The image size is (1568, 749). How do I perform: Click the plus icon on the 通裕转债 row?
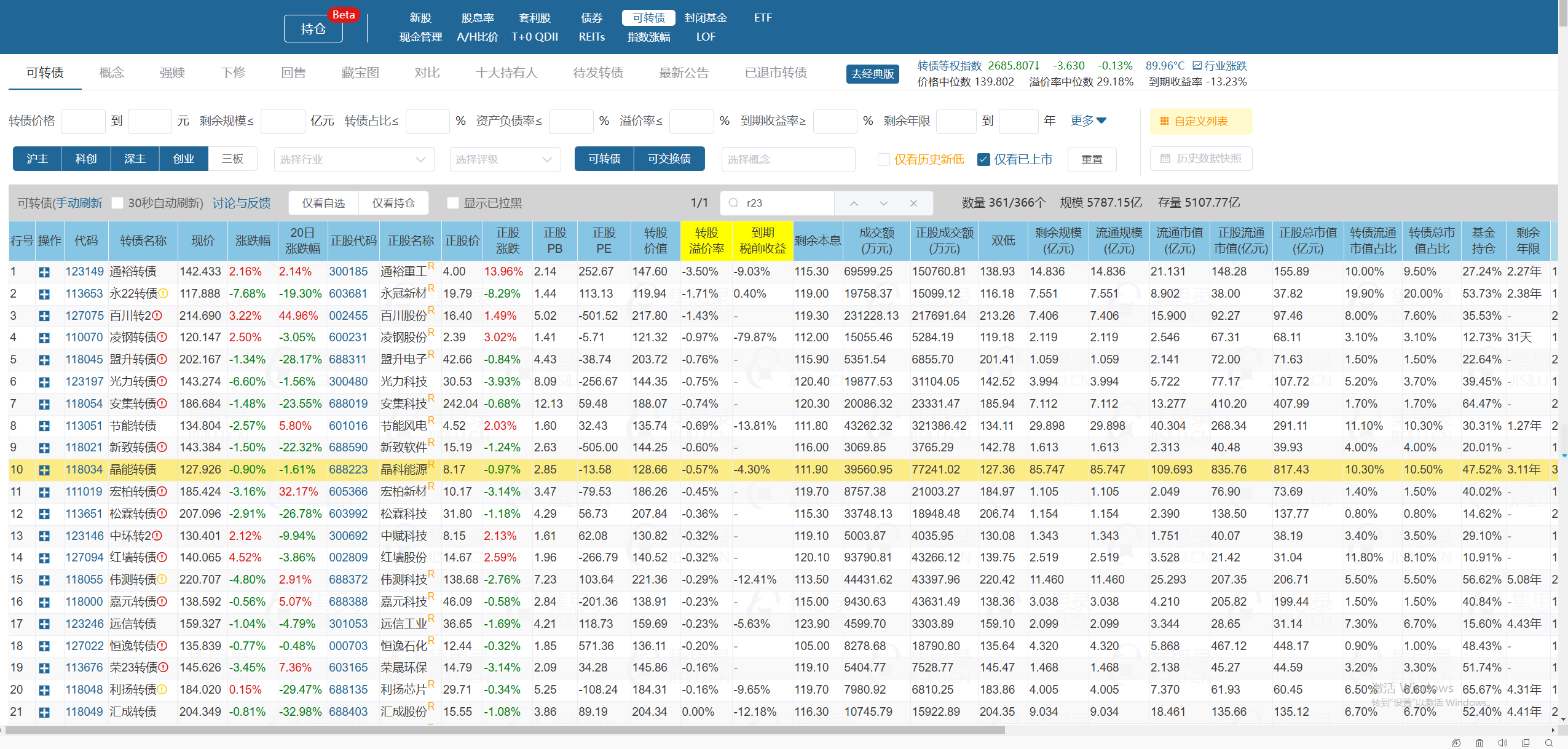(44, 272)
